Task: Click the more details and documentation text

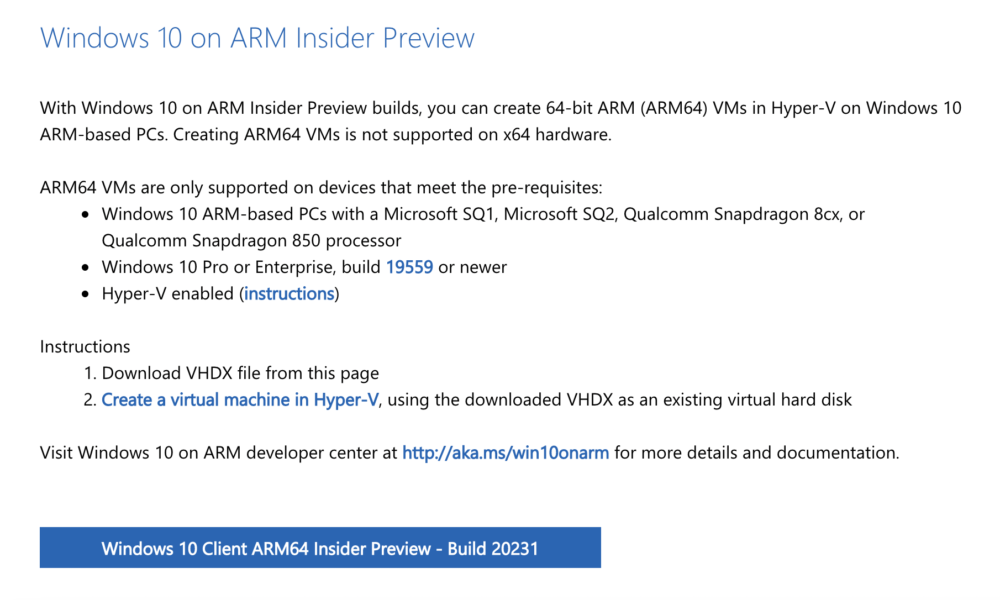Action: (x=756, y=453)
